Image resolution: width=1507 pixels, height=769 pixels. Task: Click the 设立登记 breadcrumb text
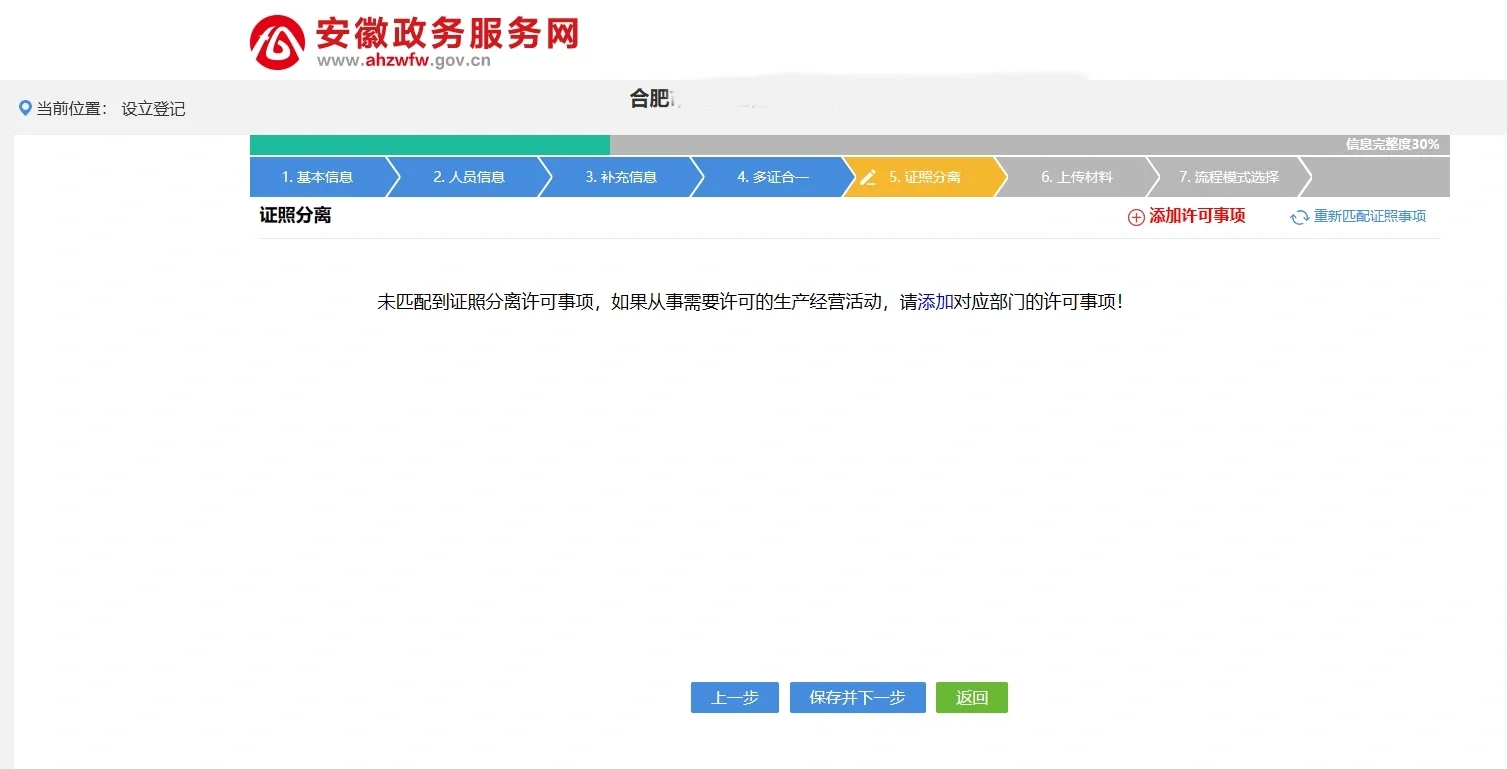(153, 109)
